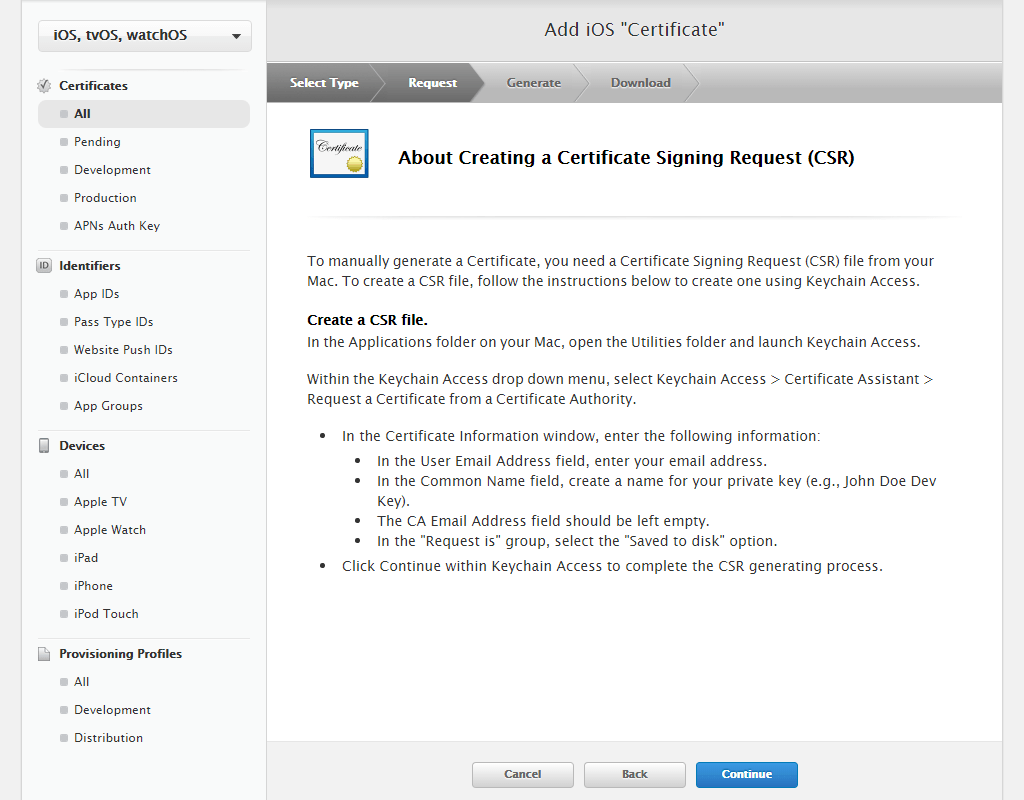Viewport: 1024px width, 800px height.
Task: Open Development provisioning profiles
Action: tap(112, 710)
